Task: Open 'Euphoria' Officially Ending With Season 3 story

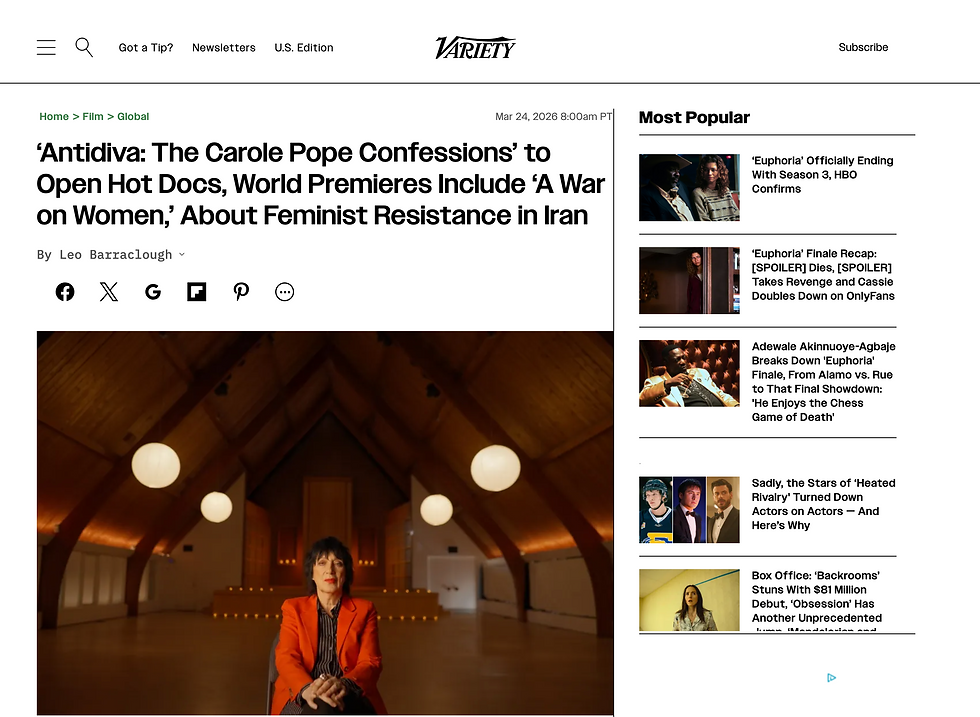Action: [x=822, y=174]
